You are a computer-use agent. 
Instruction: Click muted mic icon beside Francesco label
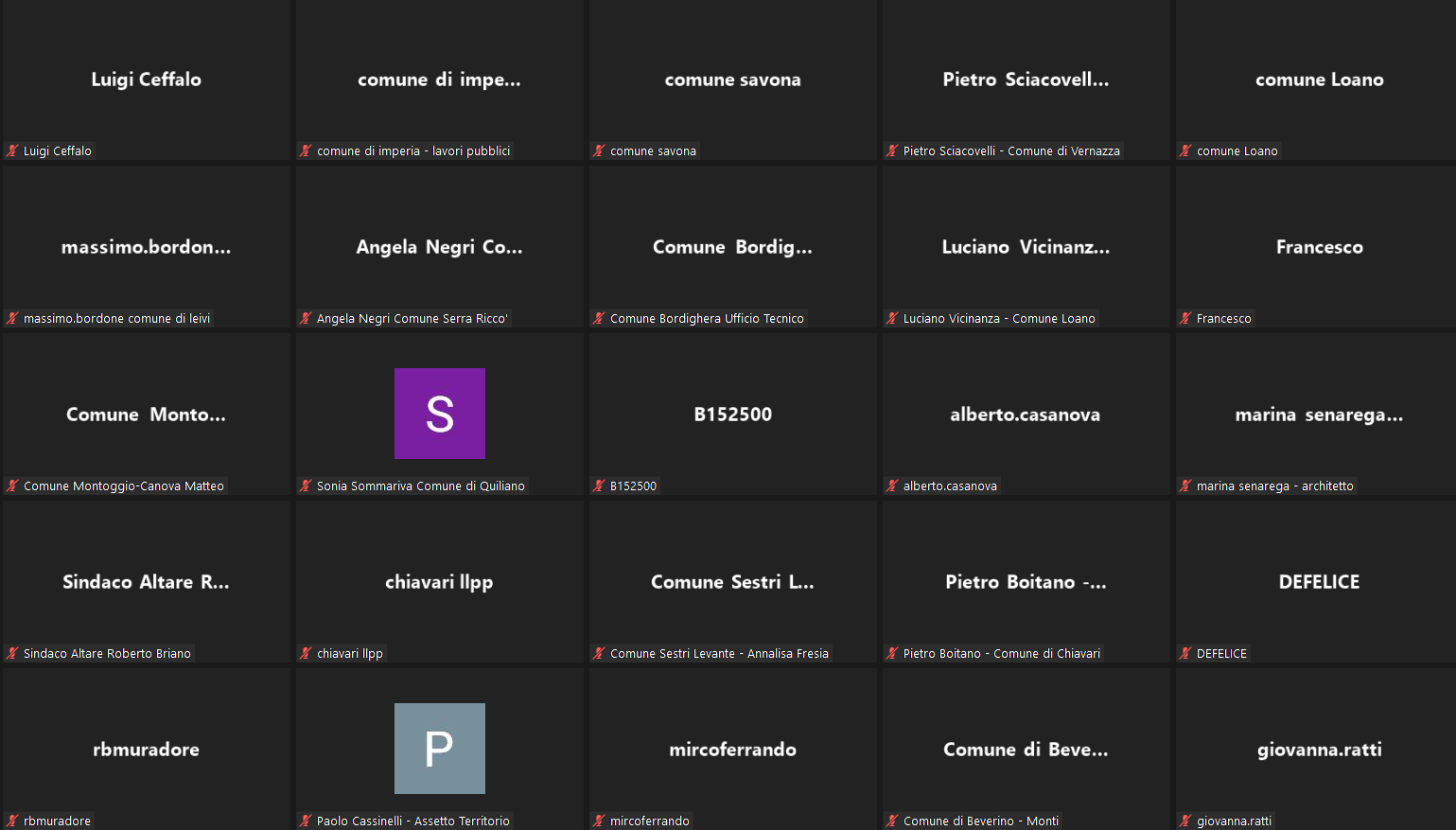click(x=1185, y=318)
